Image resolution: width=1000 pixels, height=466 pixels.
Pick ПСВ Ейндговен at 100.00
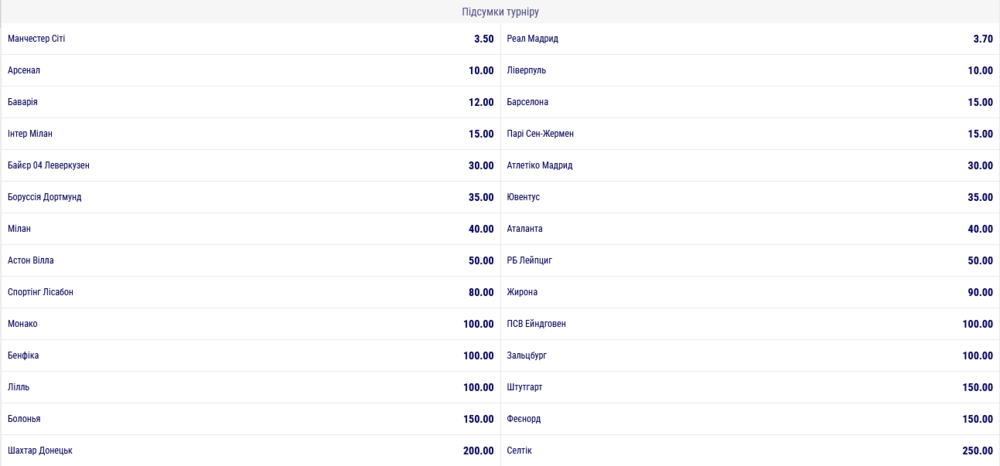pos(750,324)
